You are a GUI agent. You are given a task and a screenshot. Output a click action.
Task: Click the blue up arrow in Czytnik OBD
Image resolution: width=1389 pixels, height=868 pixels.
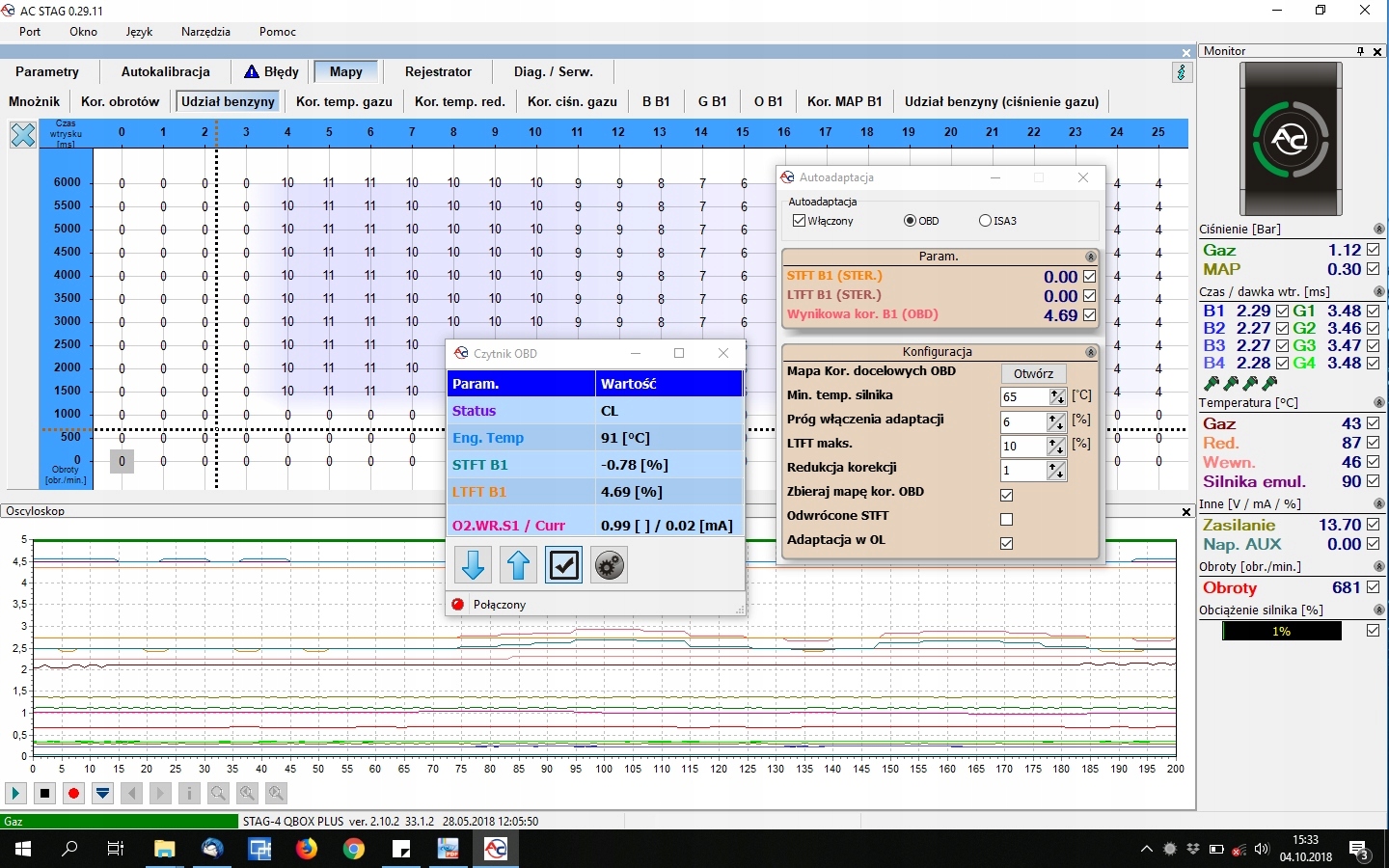(x=518, y=565)
